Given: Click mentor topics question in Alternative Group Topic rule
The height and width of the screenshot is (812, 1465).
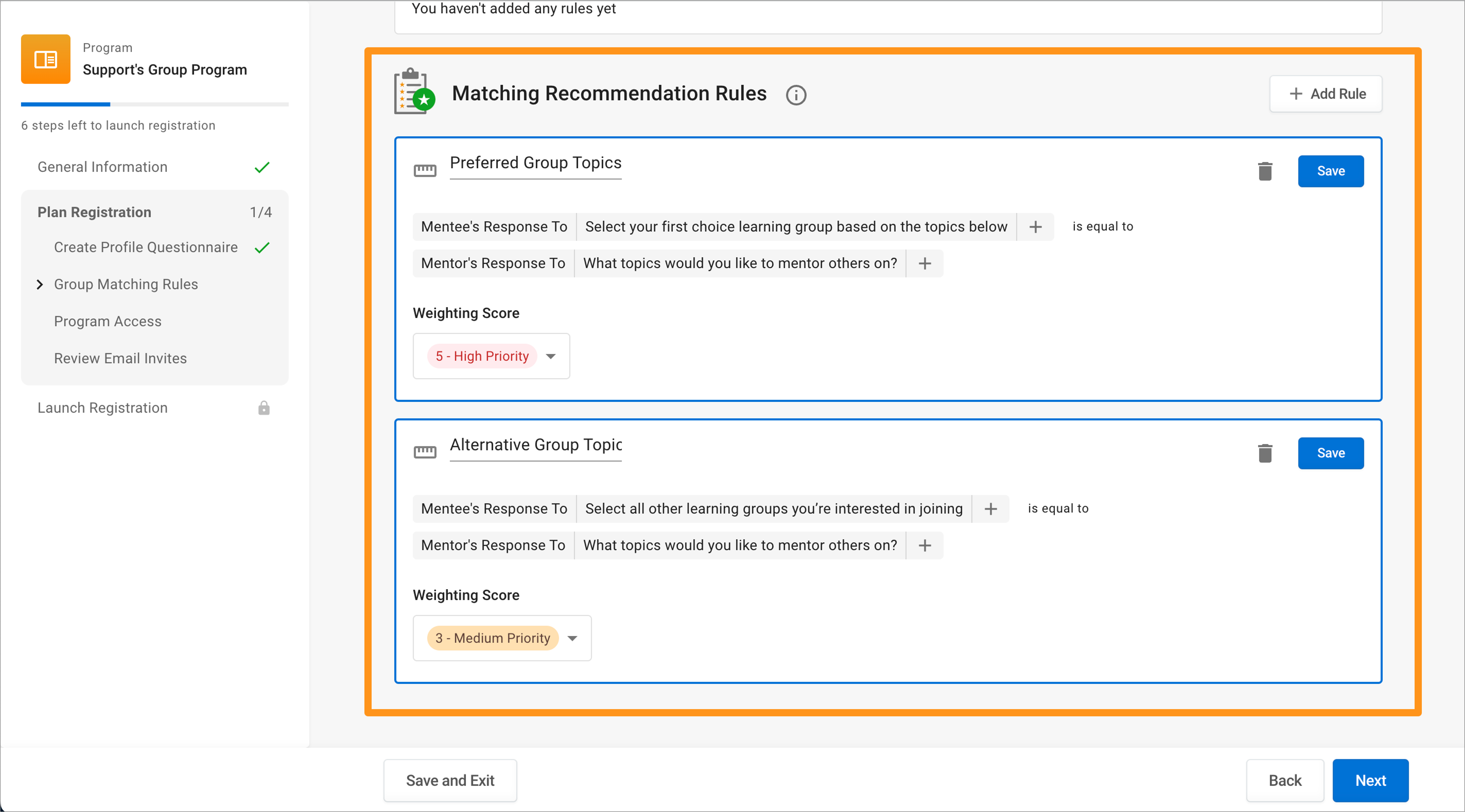Looking at the screenshot, I should [x=740, y=545].
